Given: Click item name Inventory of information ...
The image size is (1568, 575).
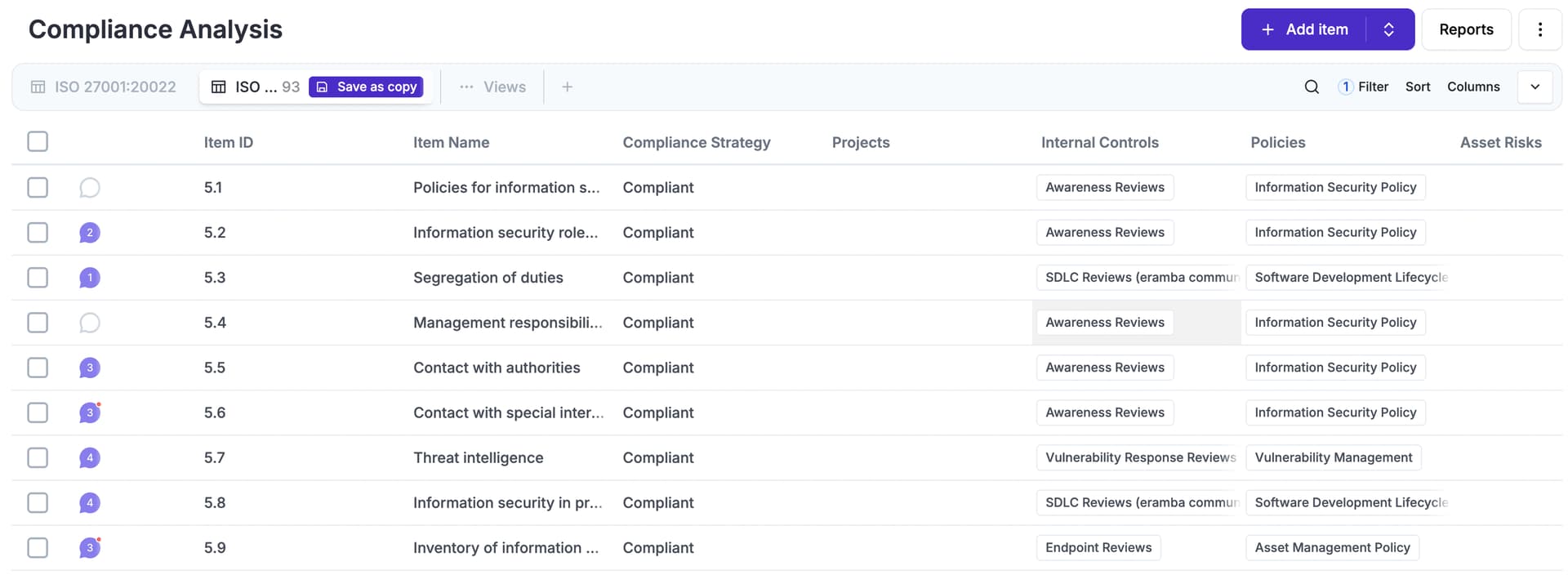Looking at the screenshot, I should [506, 547].
